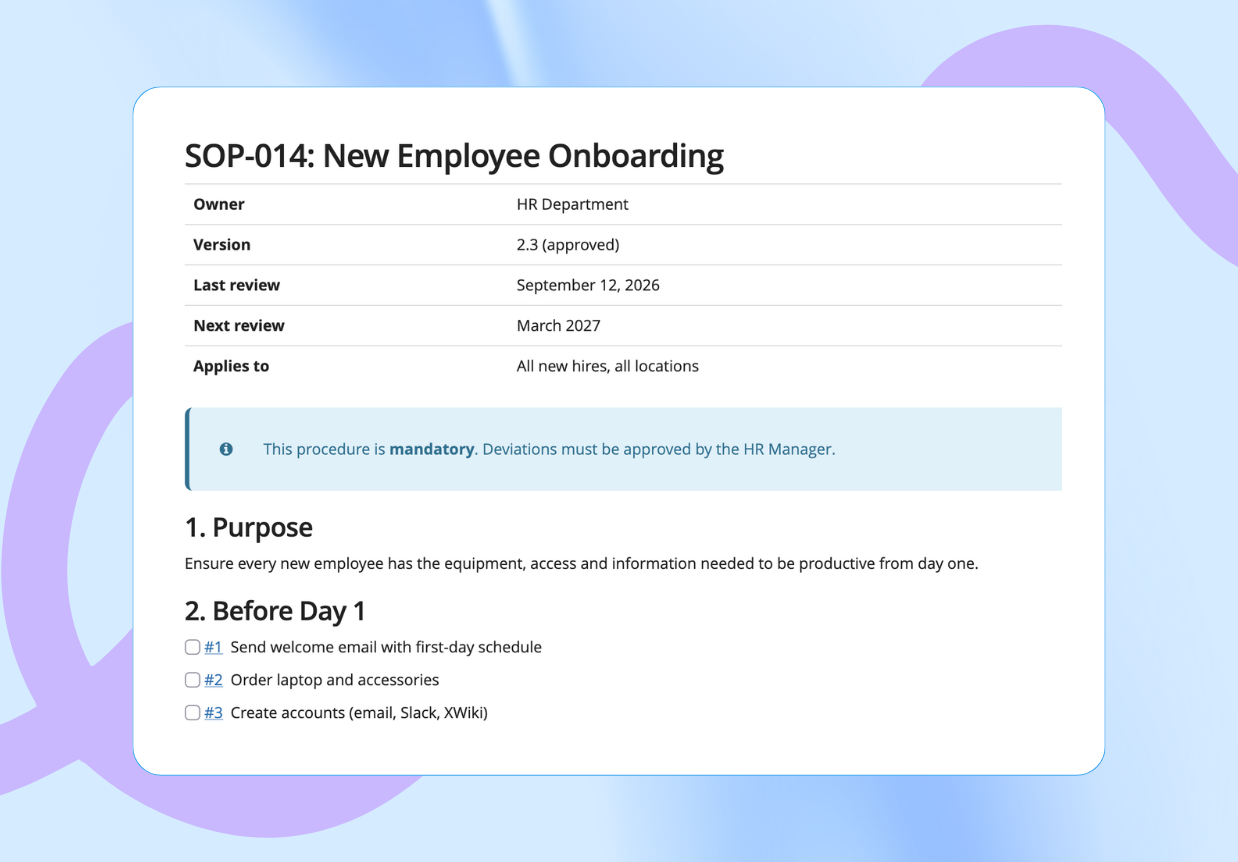
Task: Click the Purpose paragraph about new employee equipment
Action: pyautogui.click(x=581, y=563)
